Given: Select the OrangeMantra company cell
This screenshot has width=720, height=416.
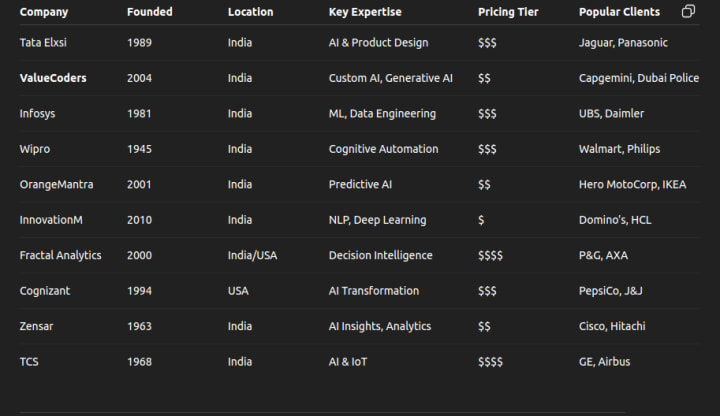Looking at the screenshot, I should coord(56,185).
